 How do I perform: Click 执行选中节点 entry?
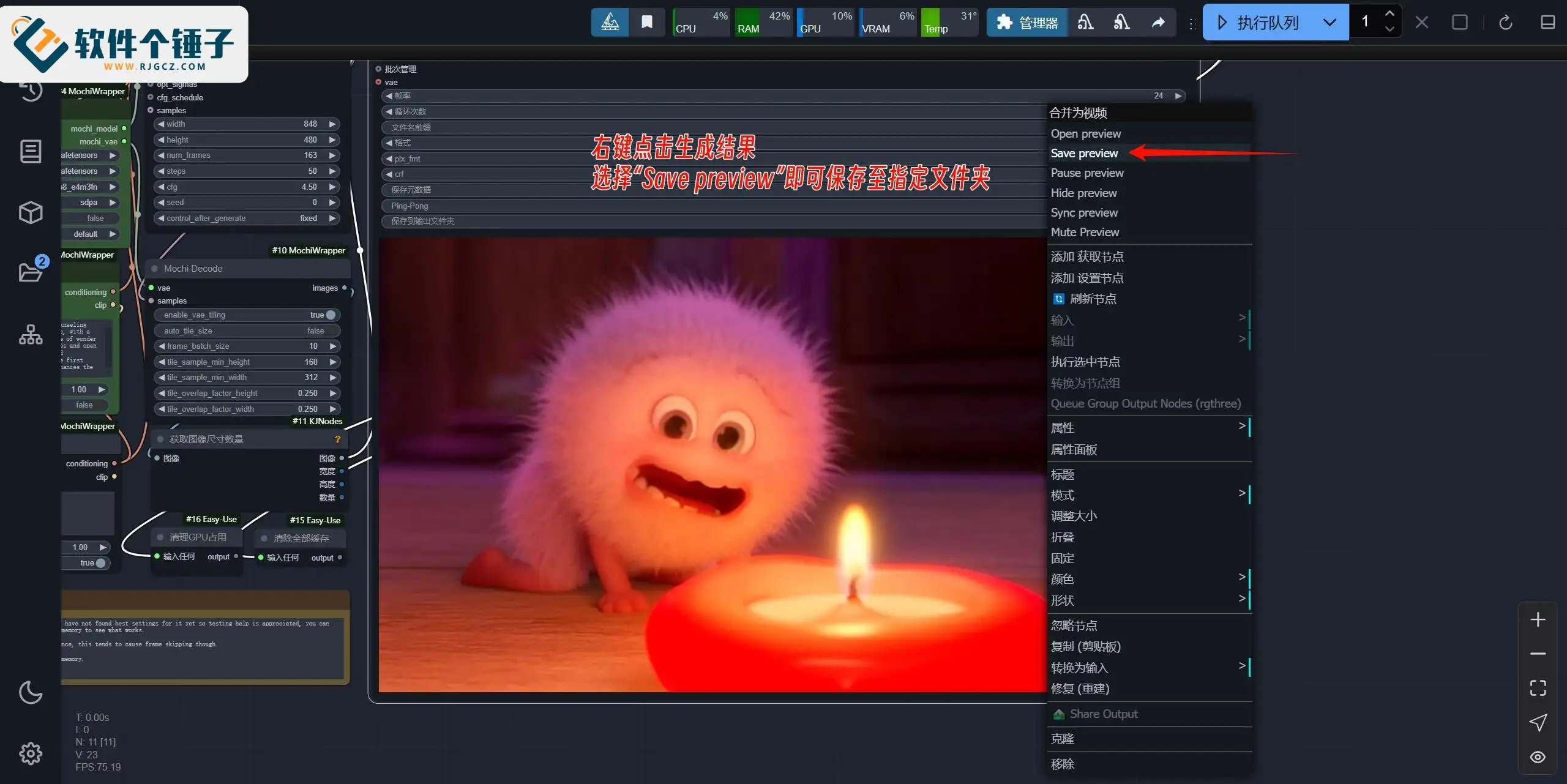point(1149,362)
